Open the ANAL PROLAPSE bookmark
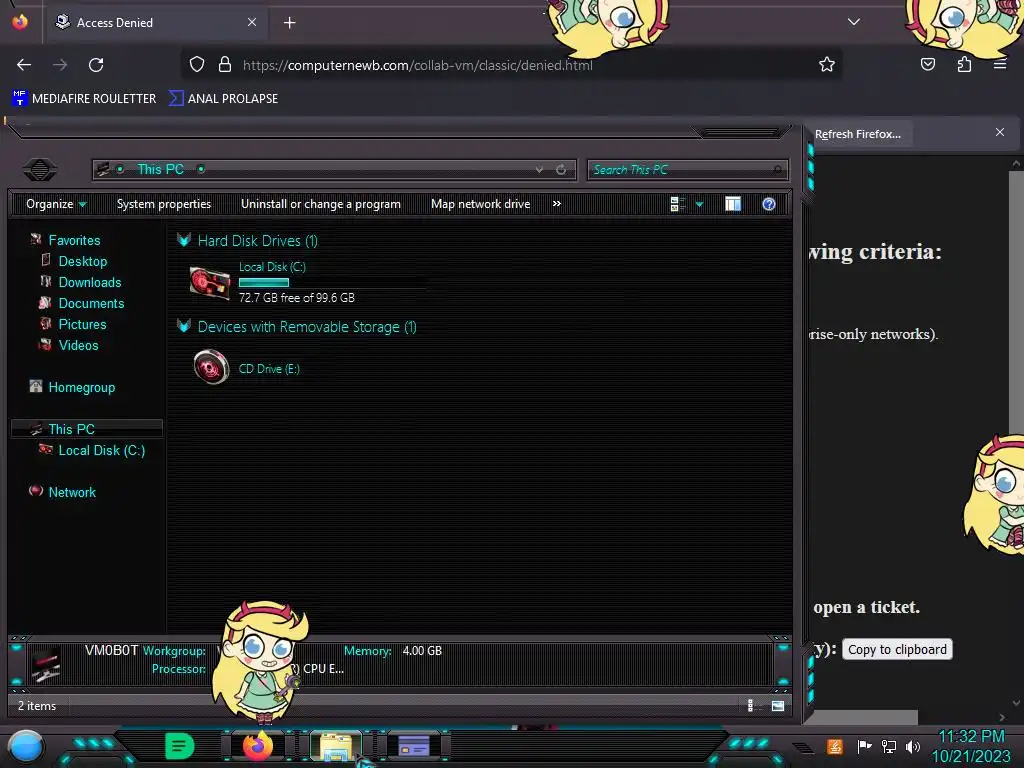The image size is (1024, 768). pos(223,99)
